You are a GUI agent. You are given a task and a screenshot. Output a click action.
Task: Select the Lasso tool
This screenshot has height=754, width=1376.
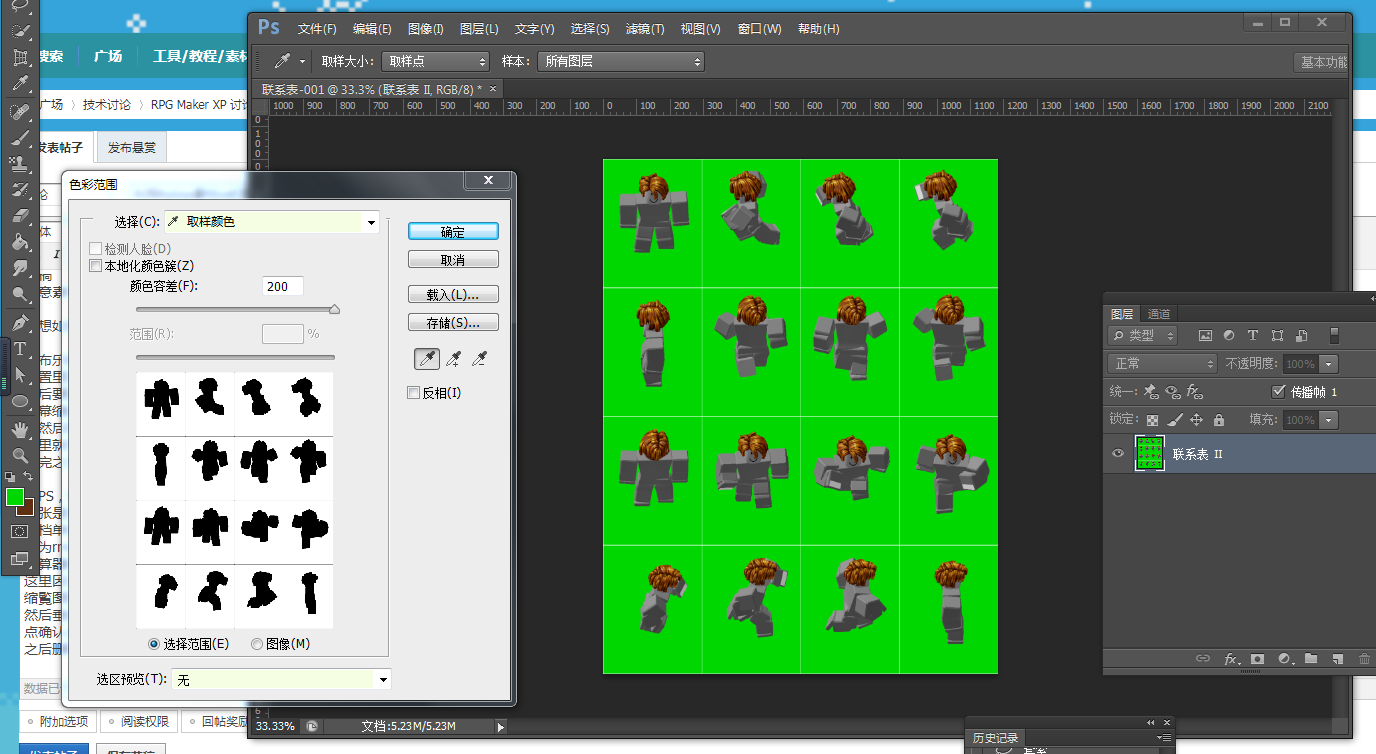click(x=19, y=5)
